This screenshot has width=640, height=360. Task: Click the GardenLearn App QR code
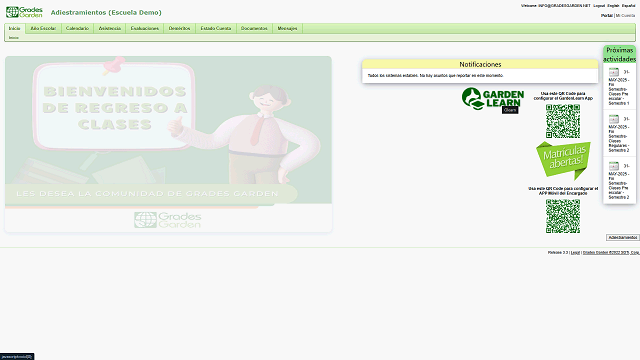click(x=563, y=121)
